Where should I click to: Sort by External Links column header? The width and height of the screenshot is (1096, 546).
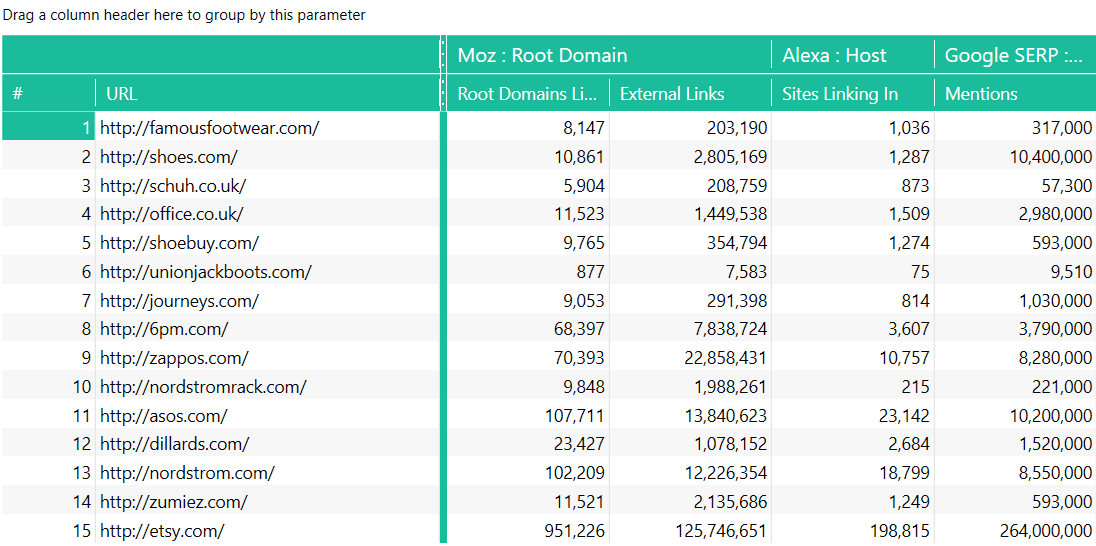click(690, 94)
